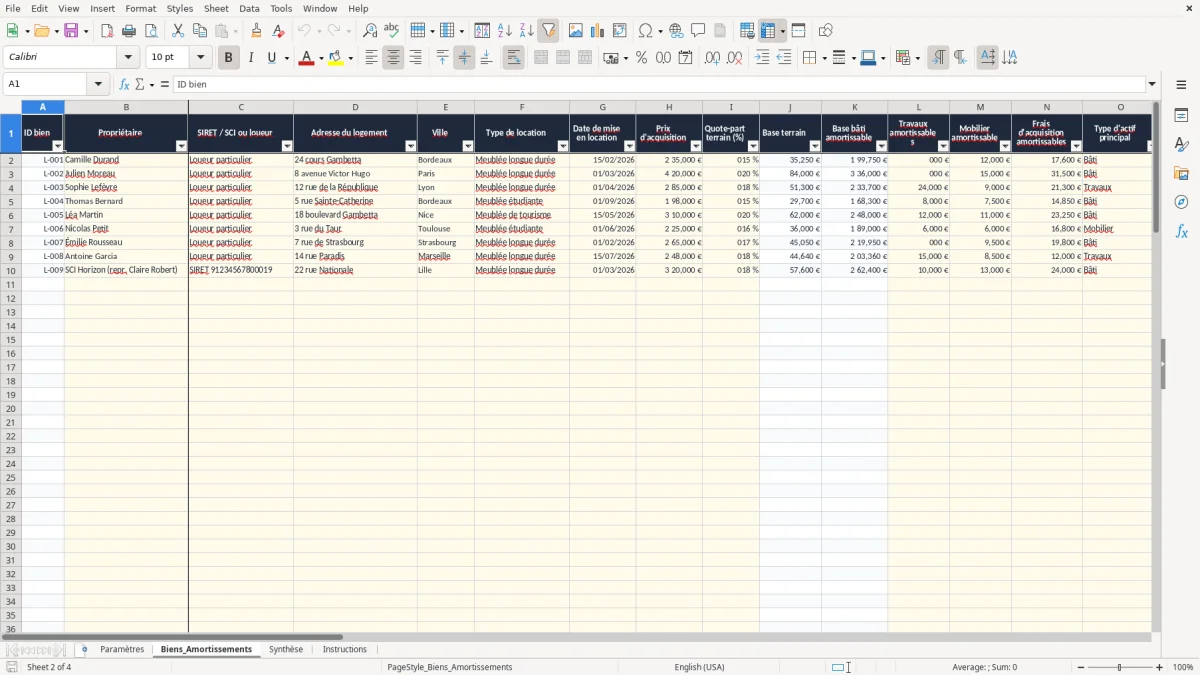
Task: Export directly as PDF
Action: pos(107,31)
